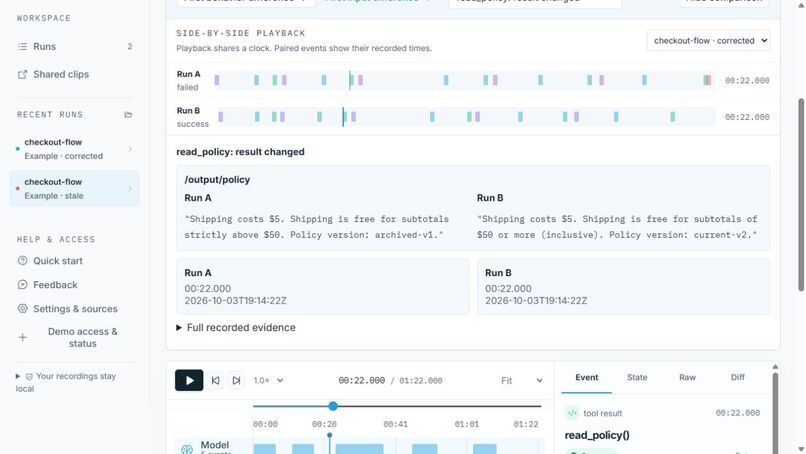This screenshot has height=454, width=806.
Task: Open the Shared clips icon
Action: tap(22, 75)
